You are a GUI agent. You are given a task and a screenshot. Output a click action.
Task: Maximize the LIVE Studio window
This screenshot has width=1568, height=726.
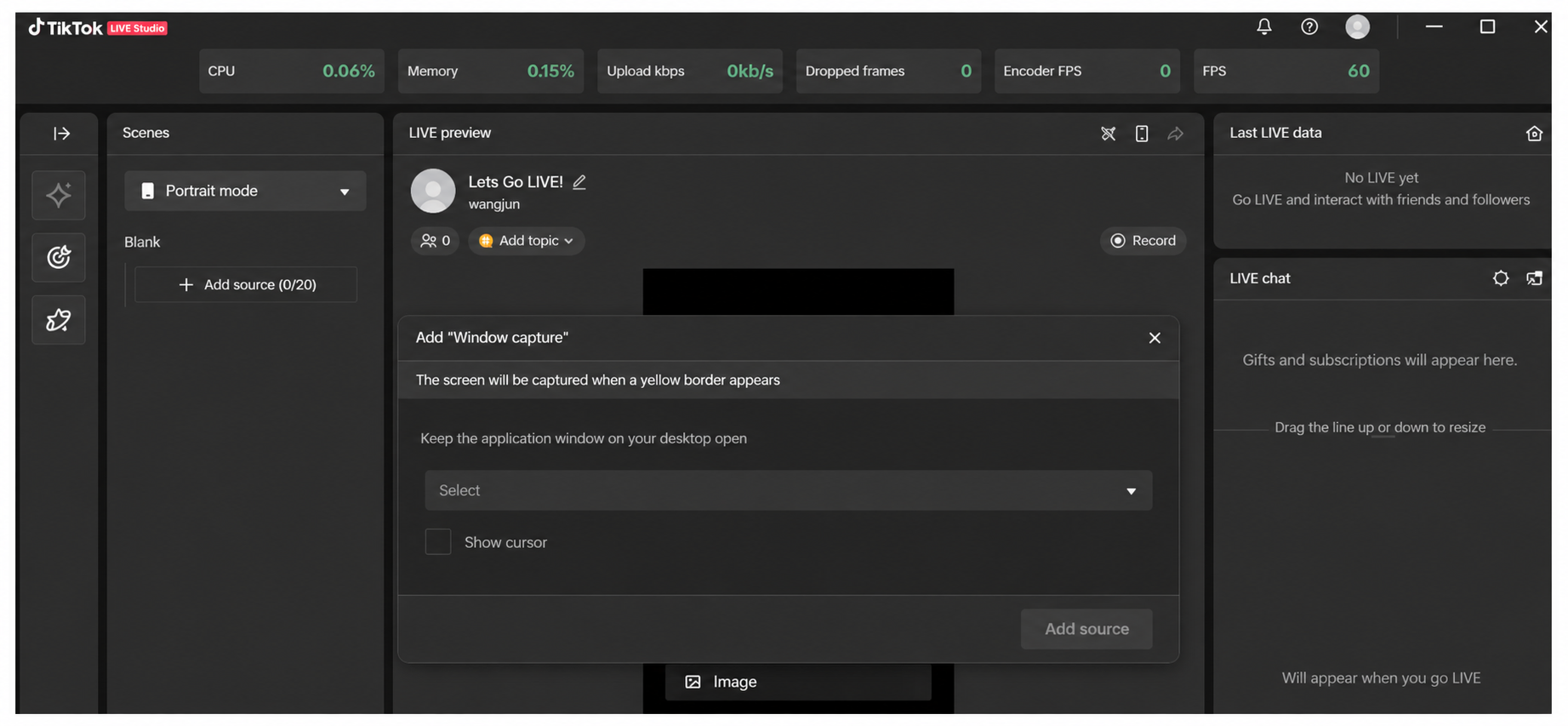[x=1487, y=27]
